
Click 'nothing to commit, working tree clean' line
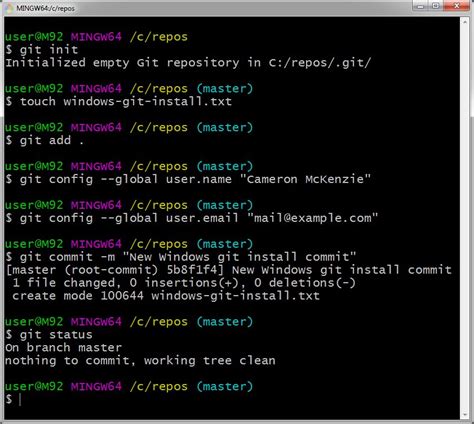(140, 361)
